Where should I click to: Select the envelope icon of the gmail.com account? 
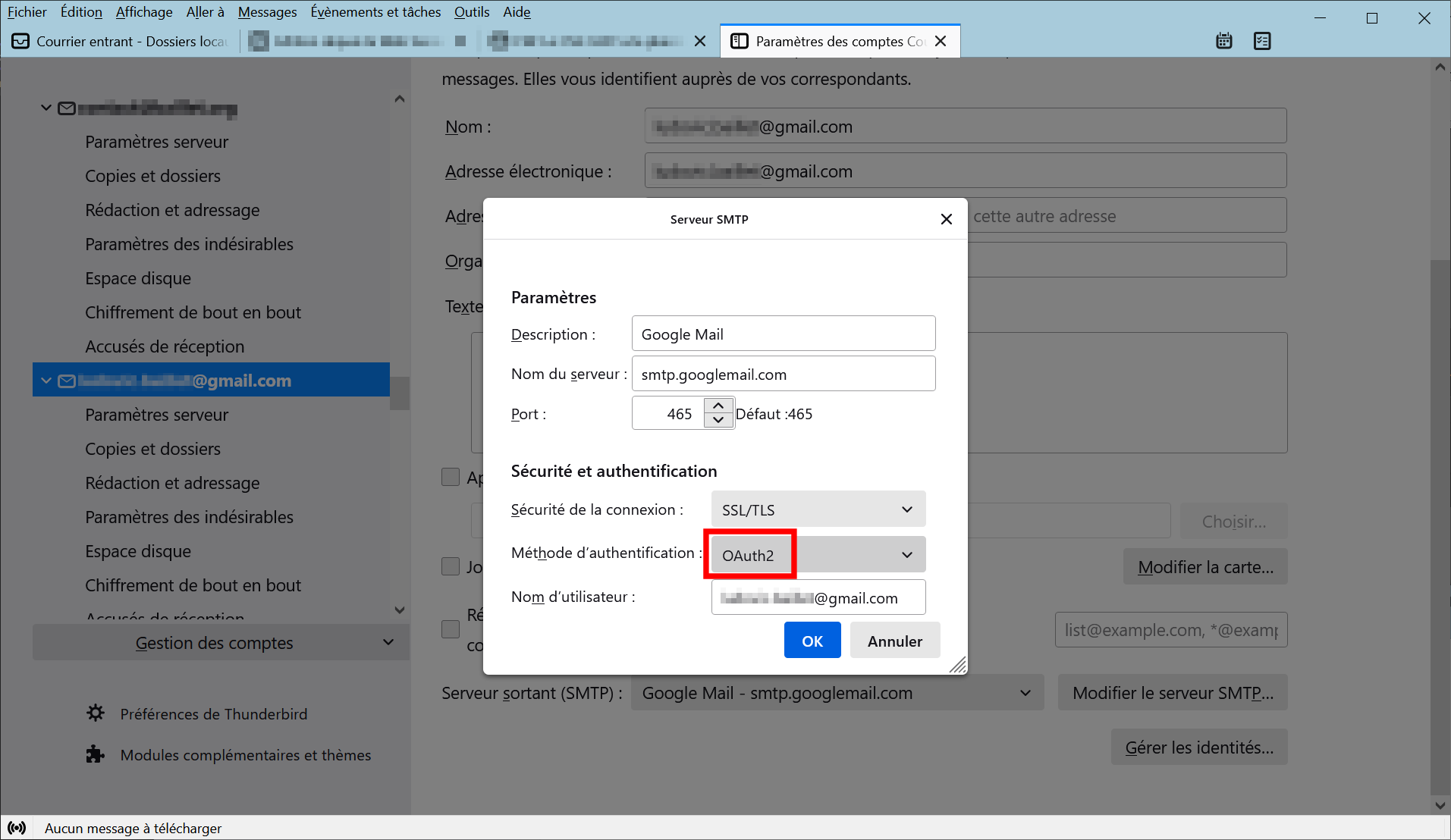click(66, 381)
